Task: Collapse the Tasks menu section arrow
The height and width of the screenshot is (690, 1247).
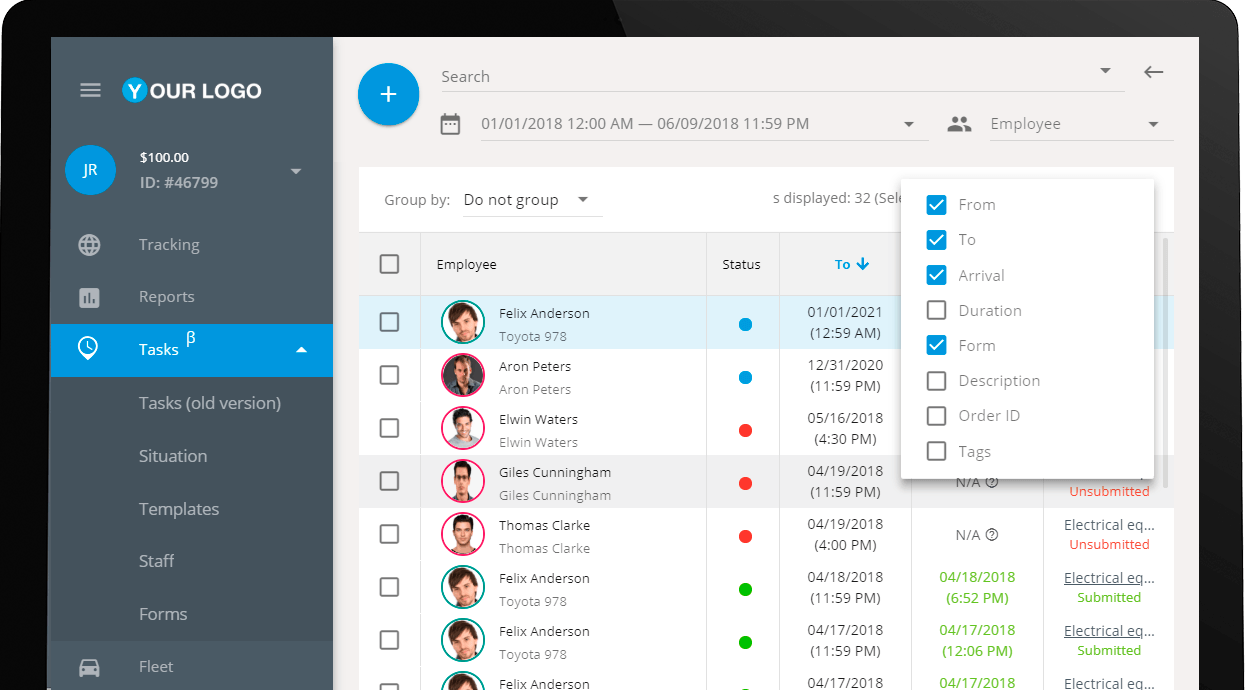Action: pyautogui.click(x=301, y=350)
